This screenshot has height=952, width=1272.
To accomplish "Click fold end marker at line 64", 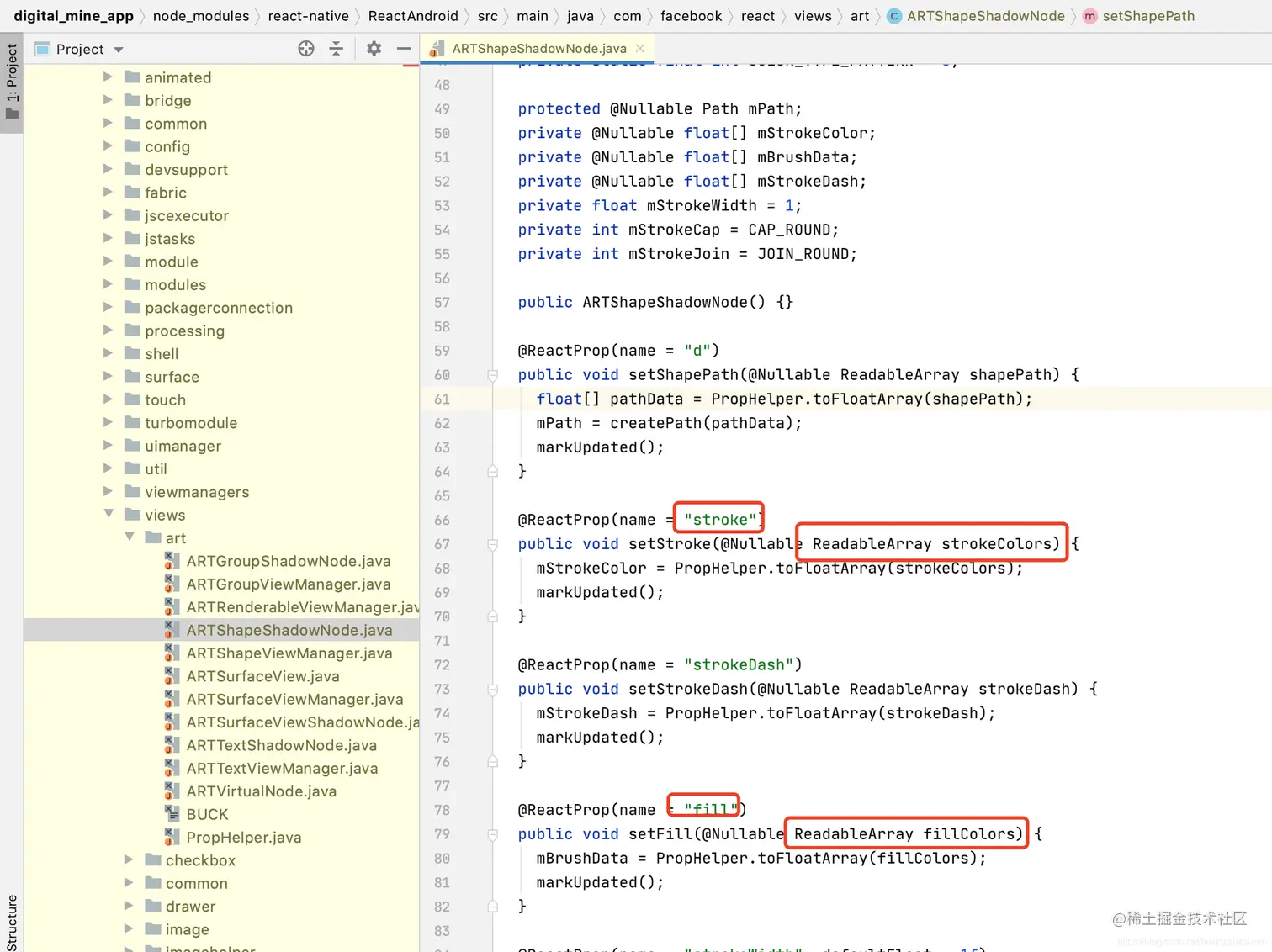I will 493,472.
